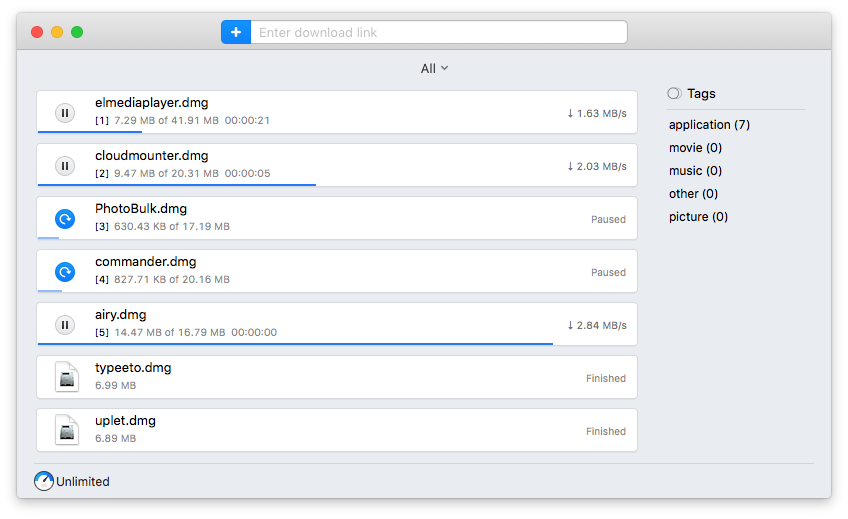Choose the picture (0) tag
This screenshot has height=519, width=848.
coord(698,217)
